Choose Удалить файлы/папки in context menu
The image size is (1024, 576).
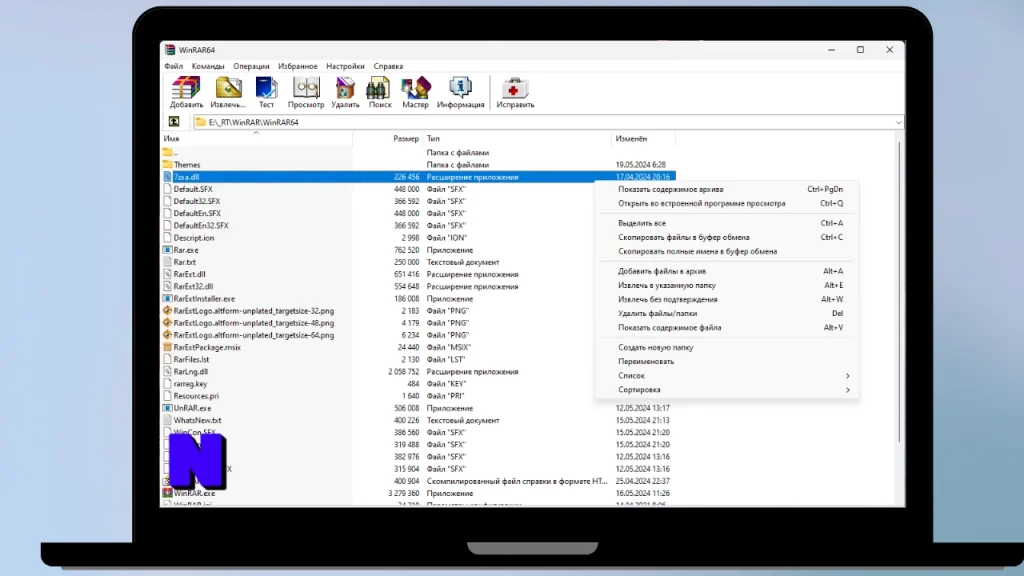tap(726, 313)
